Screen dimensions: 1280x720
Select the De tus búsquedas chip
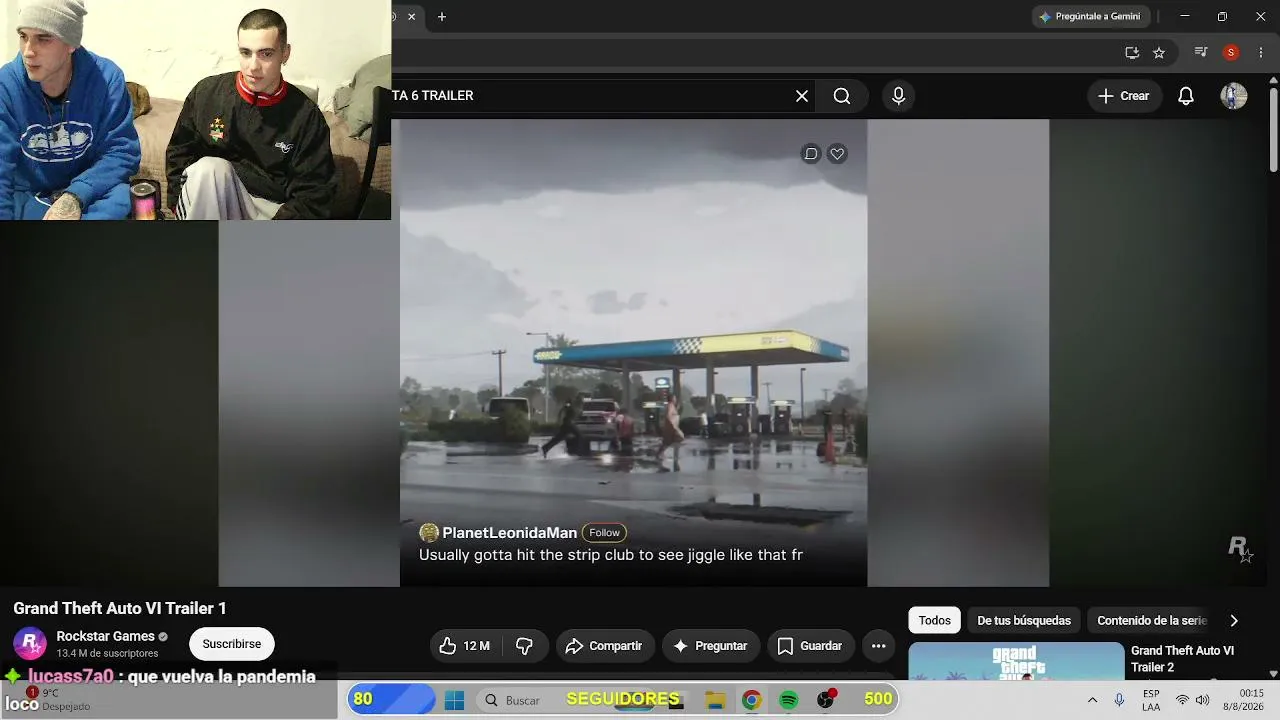click(x=1024, y=621)
